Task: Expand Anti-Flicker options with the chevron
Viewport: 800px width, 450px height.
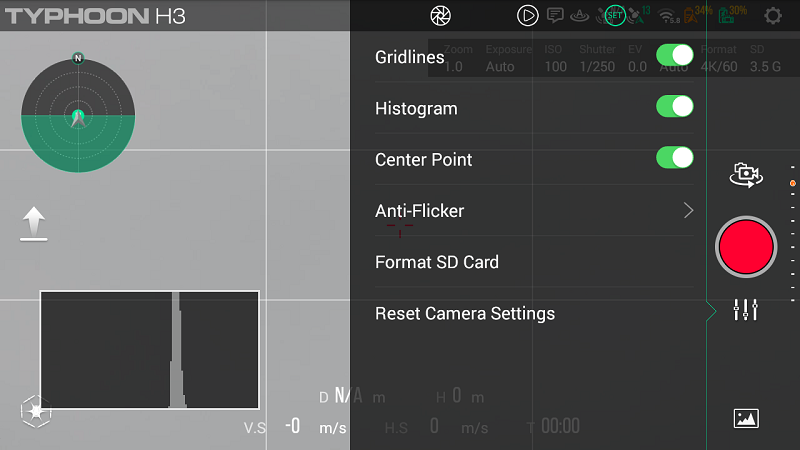Action: coord(688,210)
